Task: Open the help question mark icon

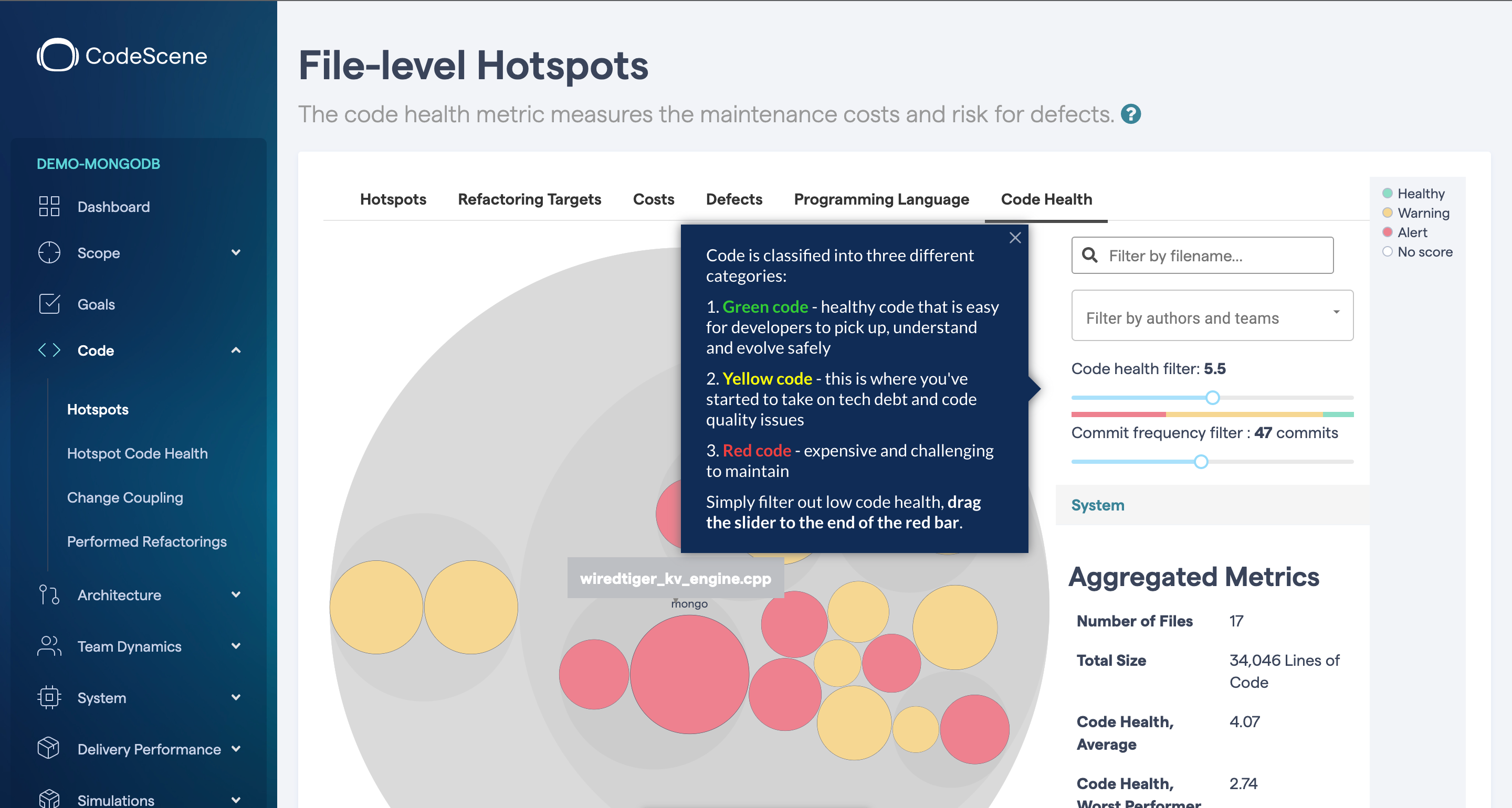Action: (x=1130, y=114)
